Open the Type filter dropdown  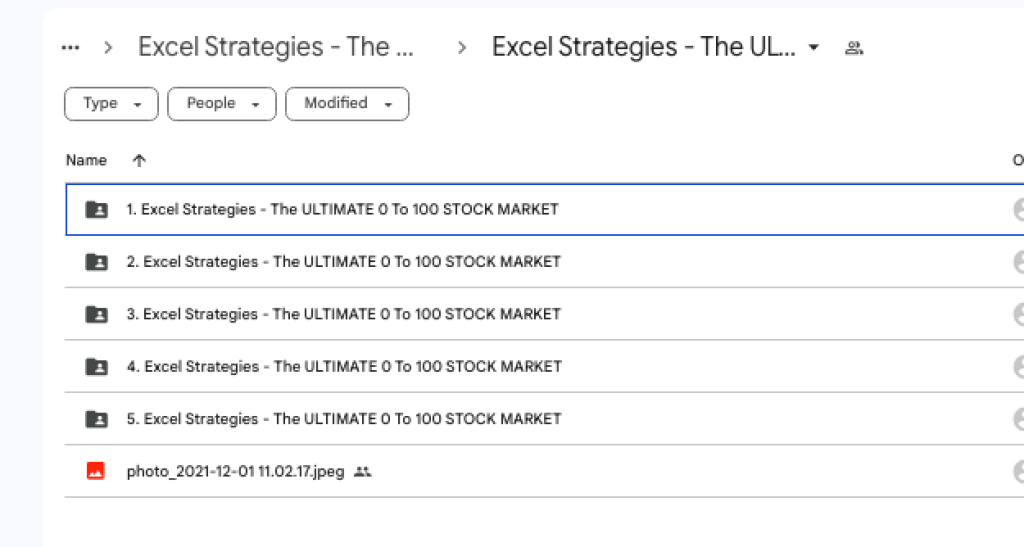click(x=111, y=104)
